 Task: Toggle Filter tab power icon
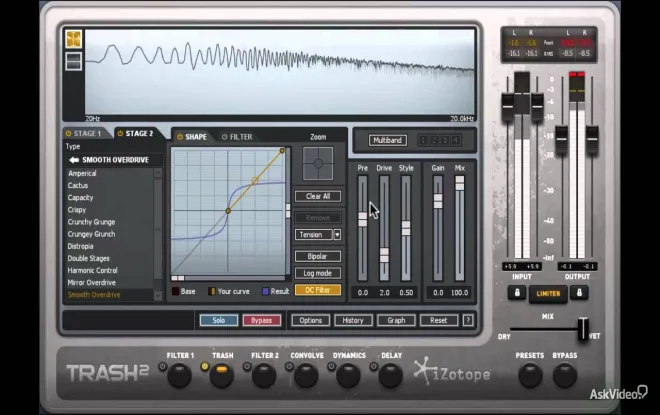point(224,137)
